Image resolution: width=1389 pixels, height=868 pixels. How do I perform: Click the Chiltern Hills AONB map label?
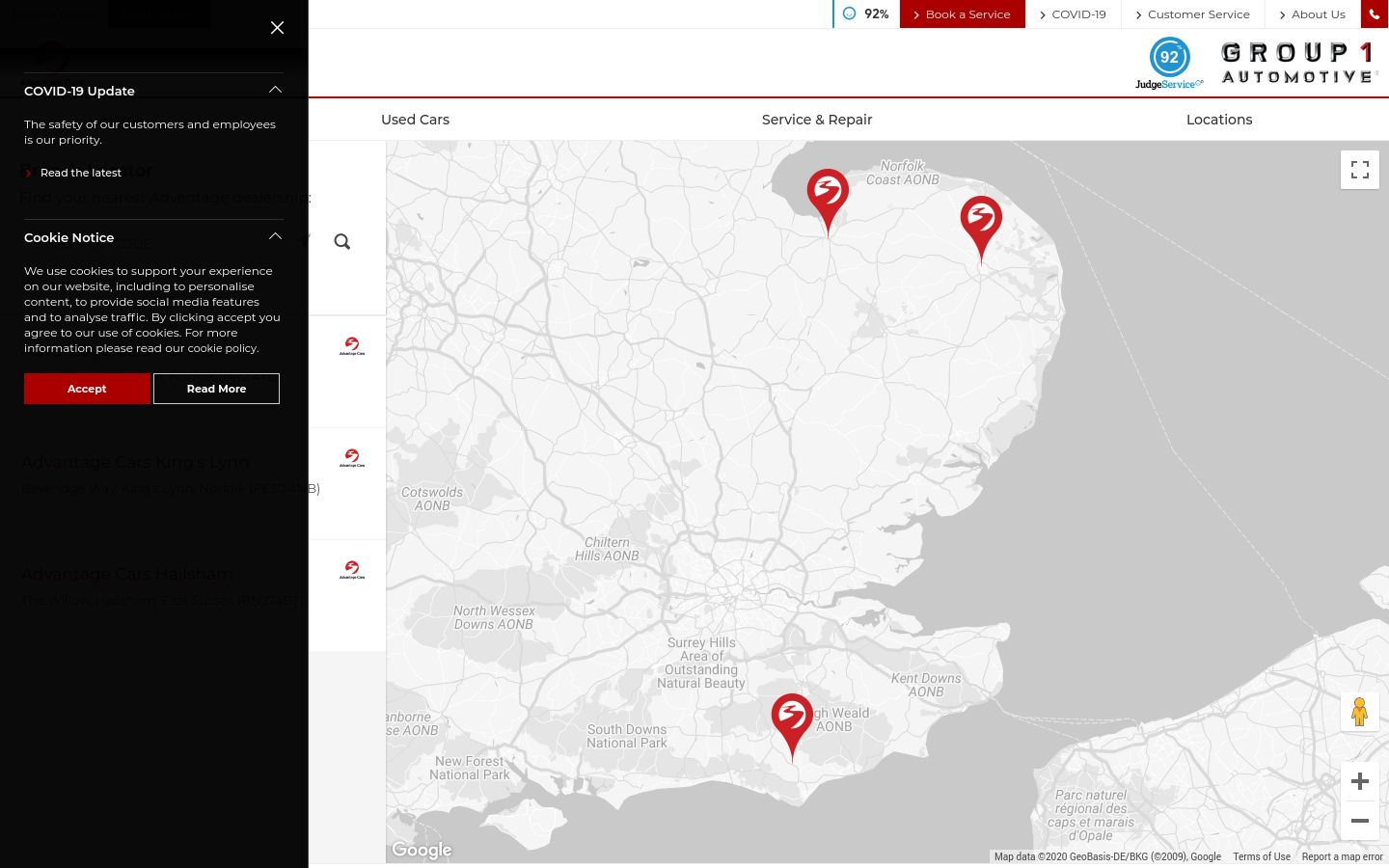(x=607, y=549)
